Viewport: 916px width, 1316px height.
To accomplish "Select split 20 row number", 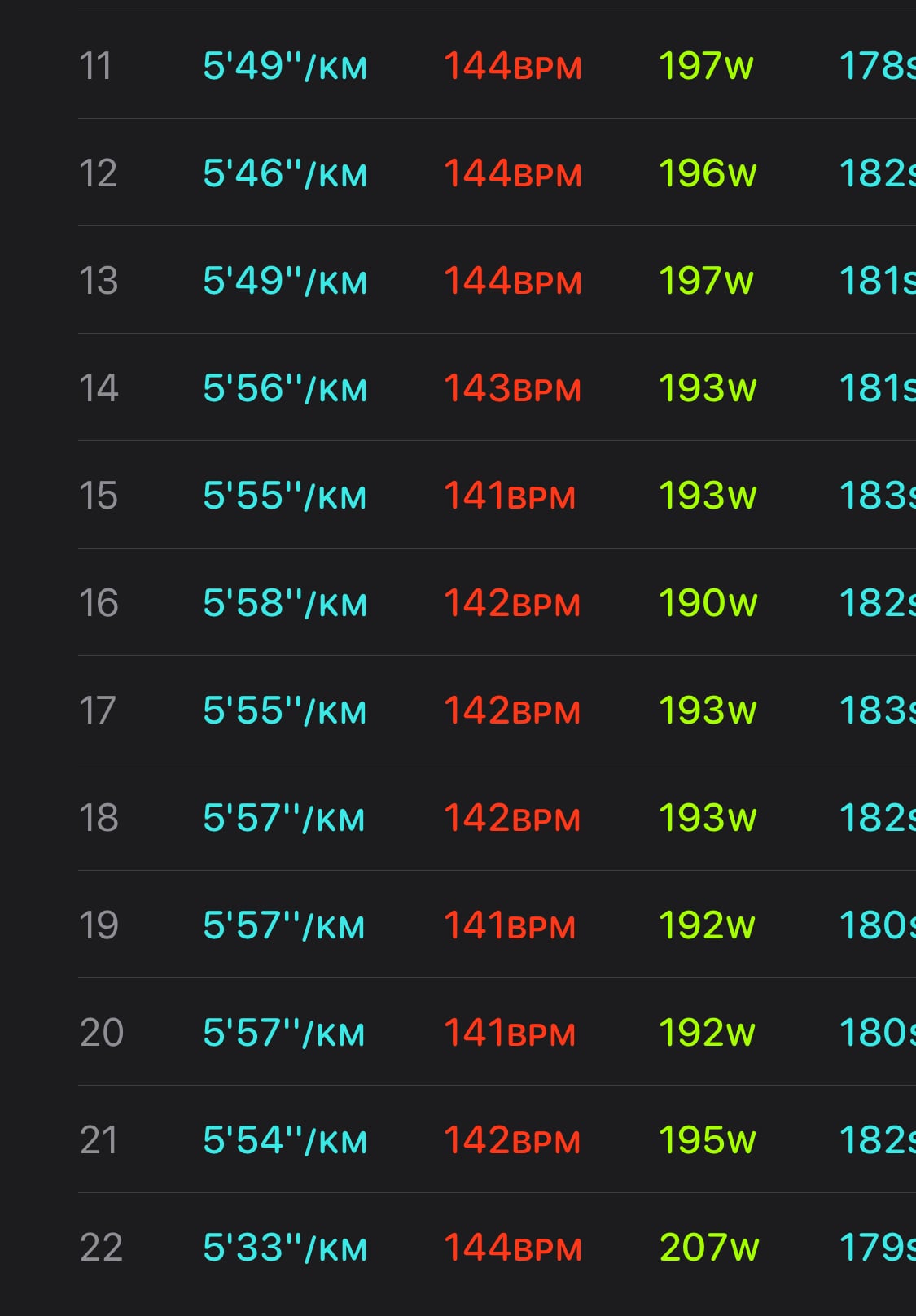I will coord(102,1033).
